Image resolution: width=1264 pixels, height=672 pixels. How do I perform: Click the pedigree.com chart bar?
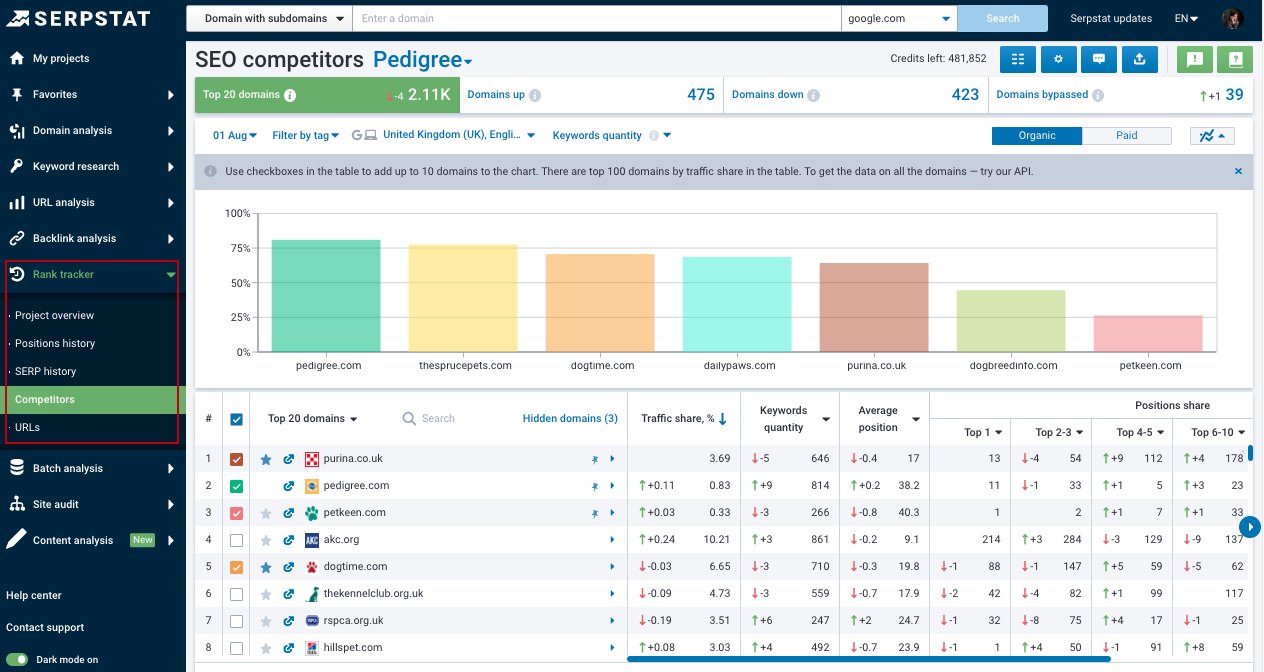[326, 296]
